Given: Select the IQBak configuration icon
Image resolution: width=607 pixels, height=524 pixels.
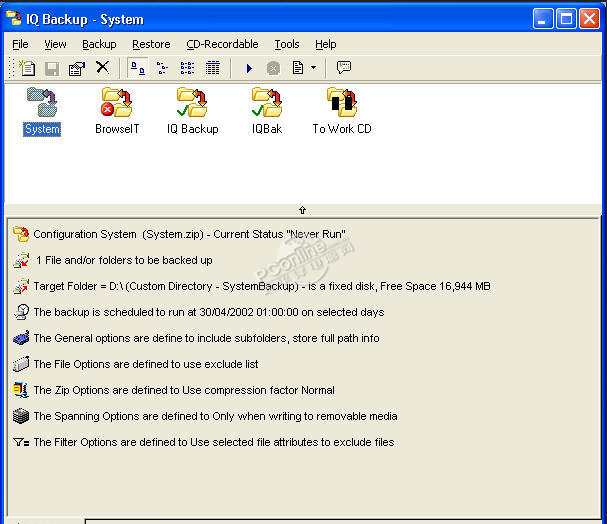Looking at the screenshot, I should (x=267, y=112).
